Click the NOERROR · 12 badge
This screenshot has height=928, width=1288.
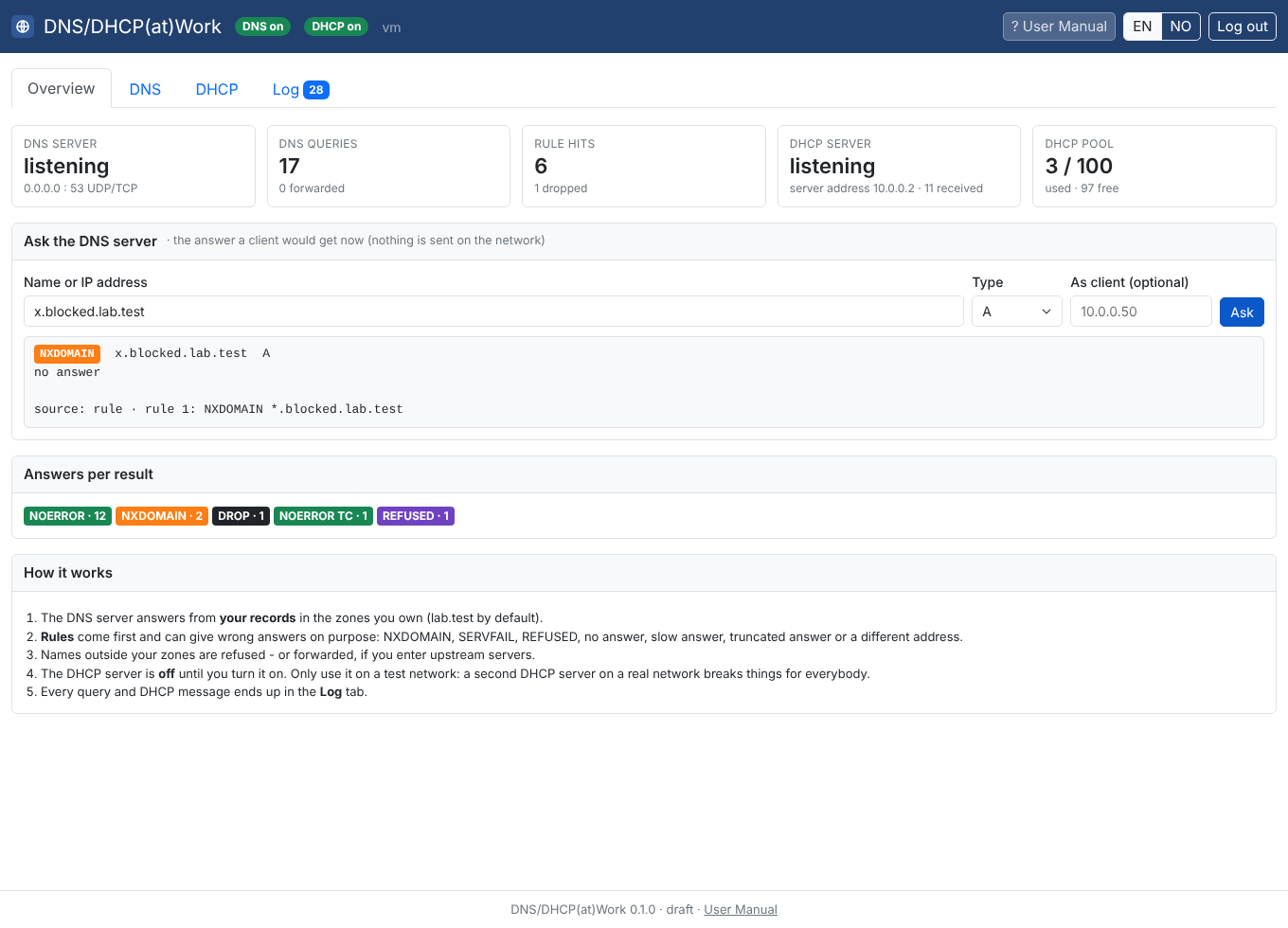[67, 516]
